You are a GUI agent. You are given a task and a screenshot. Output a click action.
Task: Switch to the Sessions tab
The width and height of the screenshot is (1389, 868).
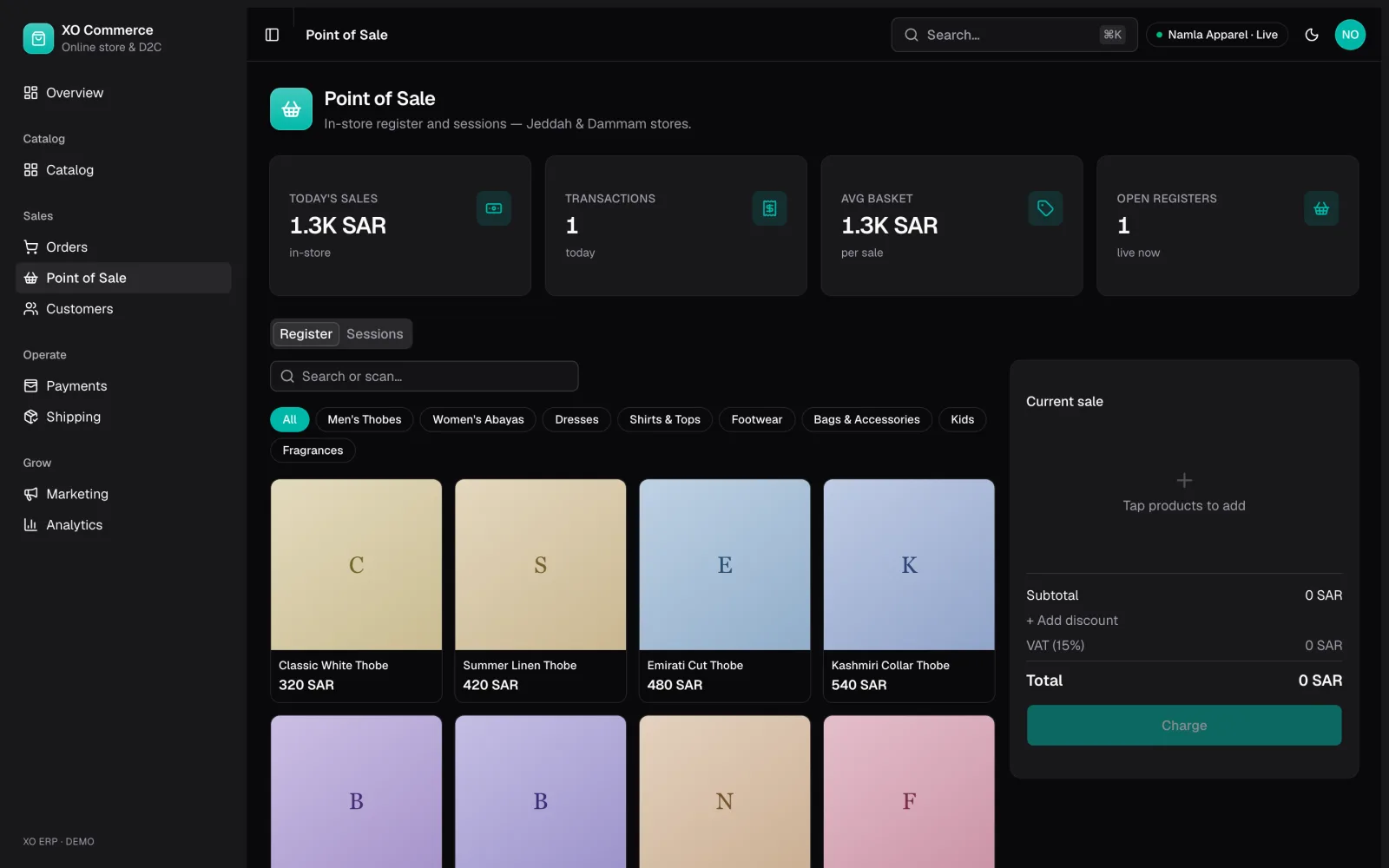375,334
